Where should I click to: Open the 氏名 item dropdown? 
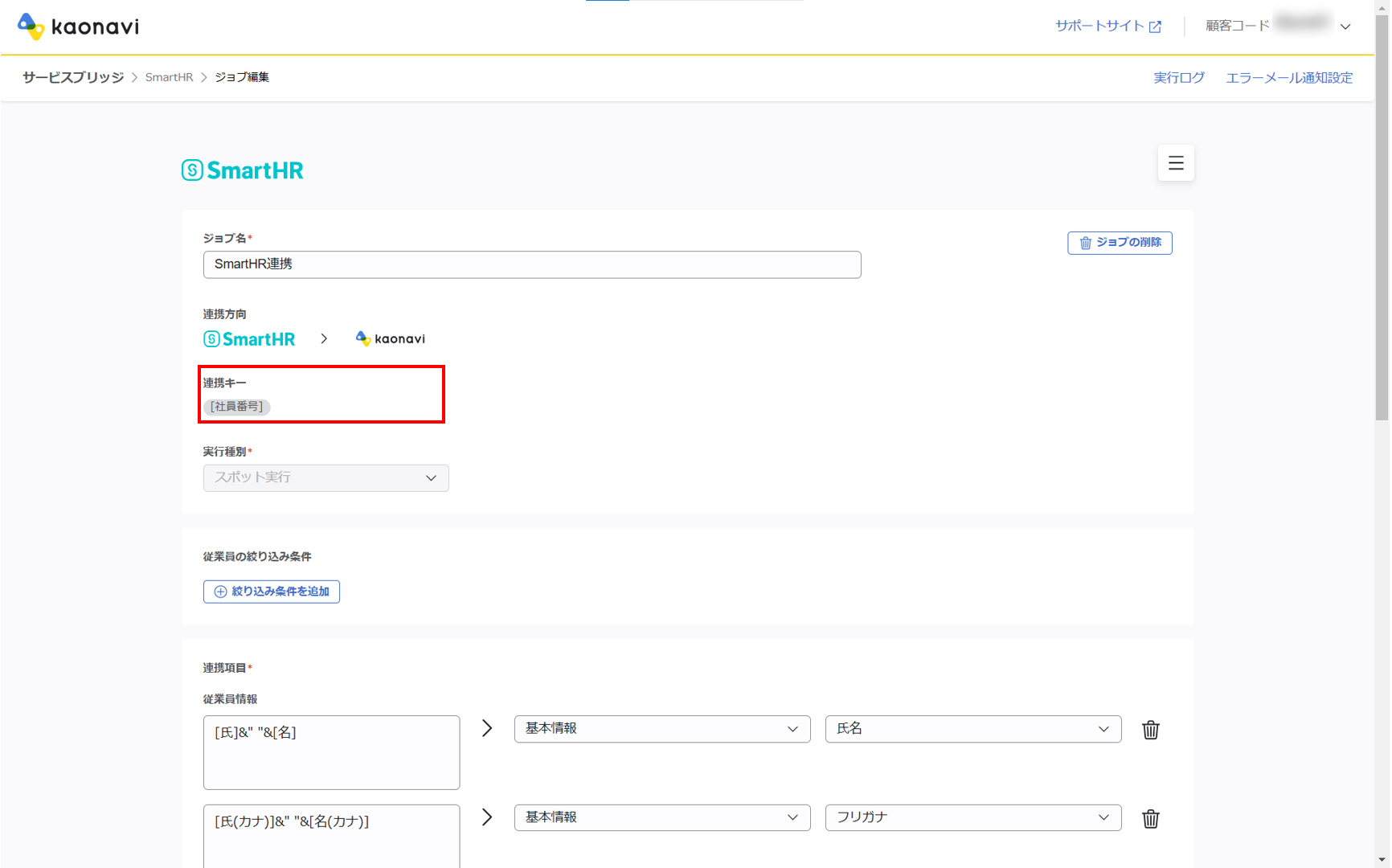pos(973,729)
